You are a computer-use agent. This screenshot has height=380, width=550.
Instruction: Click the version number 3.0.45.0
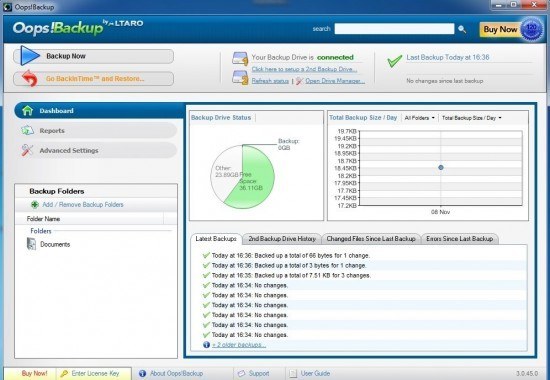pyautogui.click(x=527, y=373)
